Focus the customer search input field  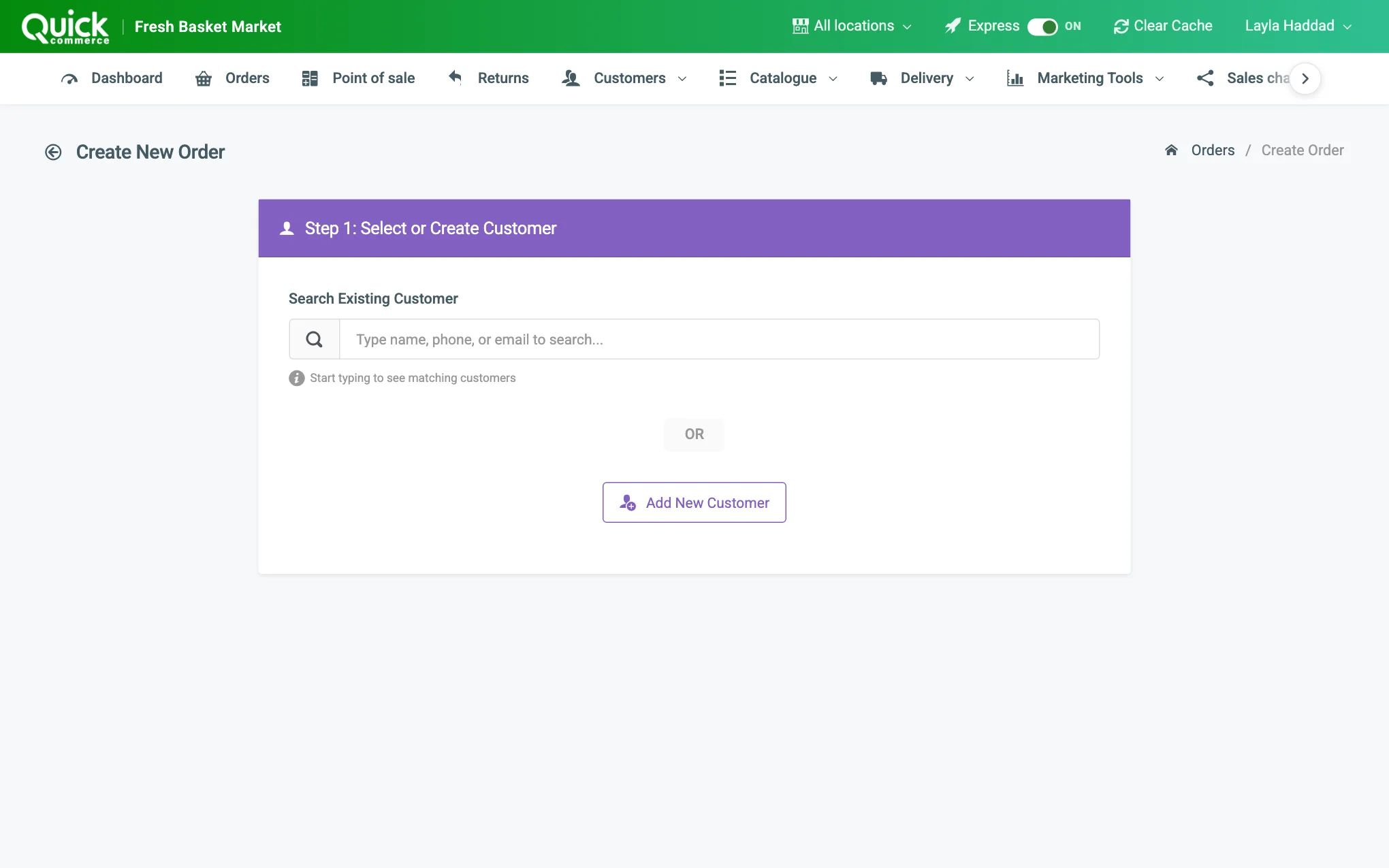(x=719, y=339)
